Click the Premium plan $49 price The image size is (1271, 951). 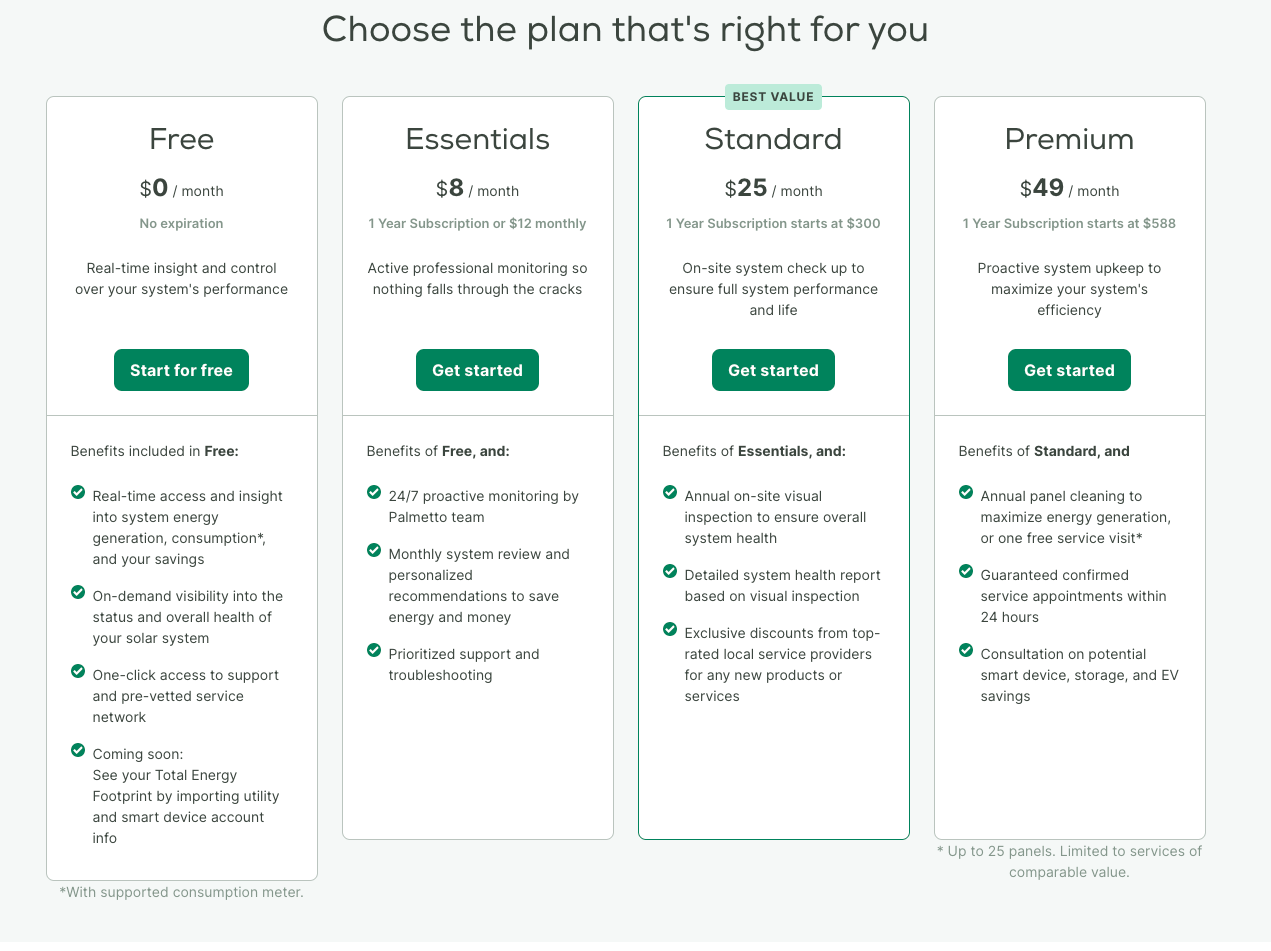pyautogui.click(x=1041, y=188)
